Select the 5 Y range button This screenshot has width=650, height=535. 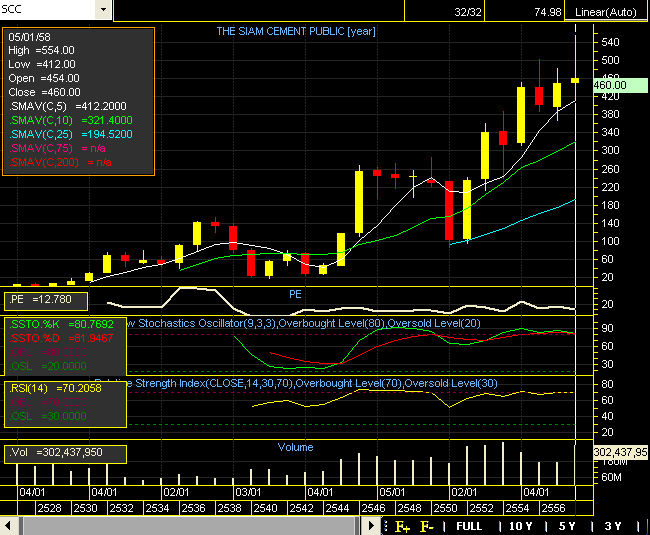tap(567, 526)
